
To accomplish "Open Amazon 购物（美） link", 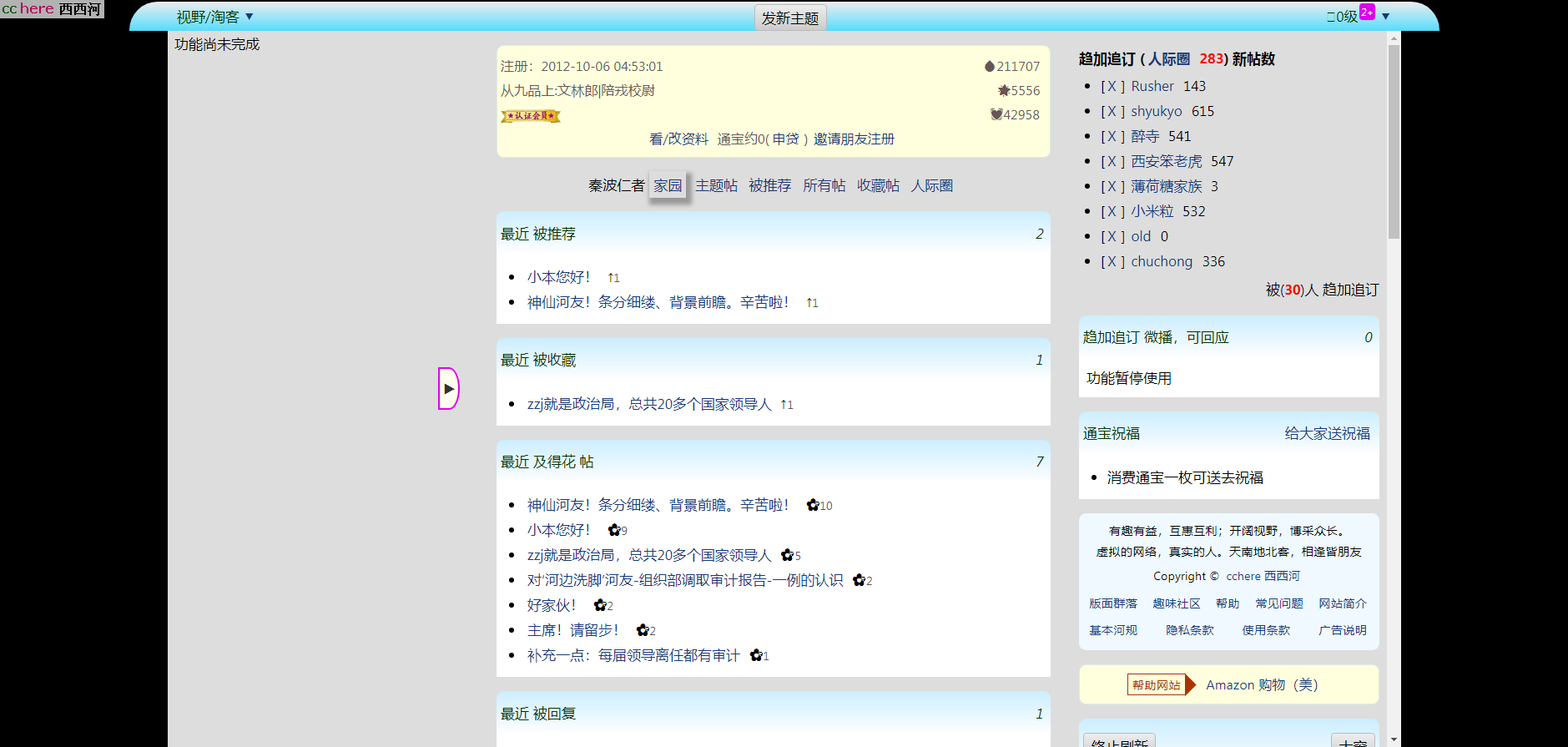I will (1262, 685).
